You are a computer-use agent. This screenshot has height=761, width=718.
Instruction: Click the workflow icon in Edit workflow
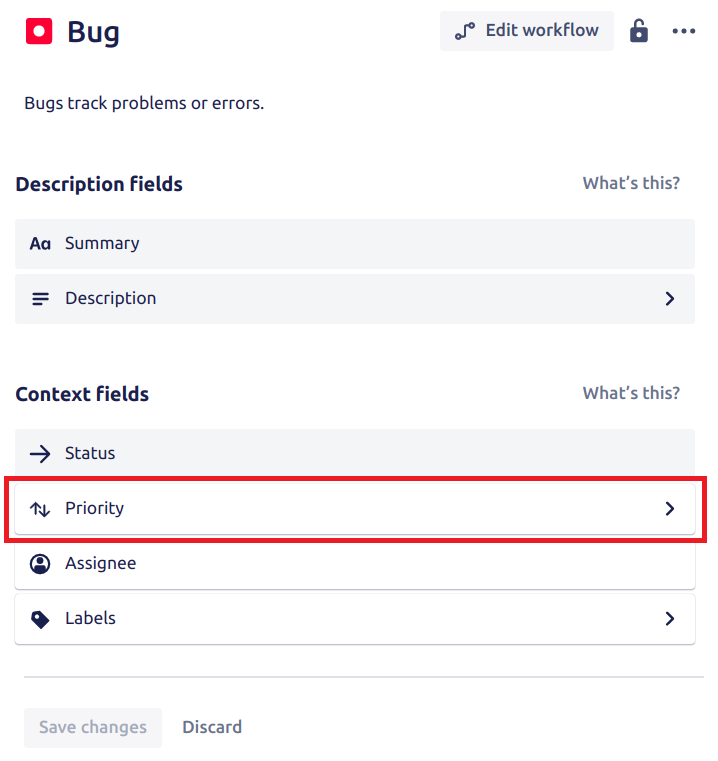465,31
